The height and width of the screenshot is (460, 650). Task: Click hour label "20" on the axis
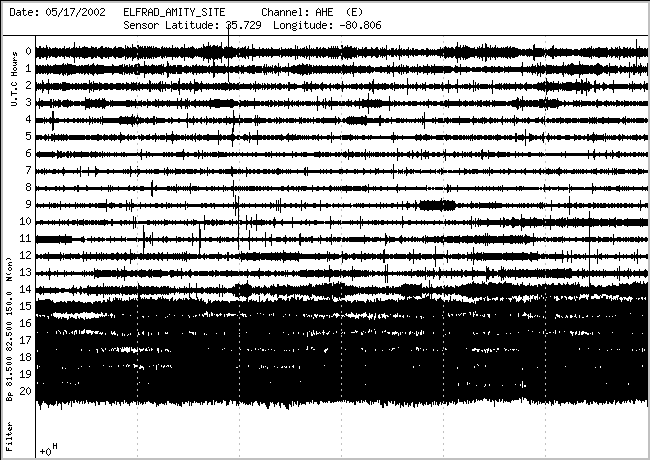pos(25,391)
